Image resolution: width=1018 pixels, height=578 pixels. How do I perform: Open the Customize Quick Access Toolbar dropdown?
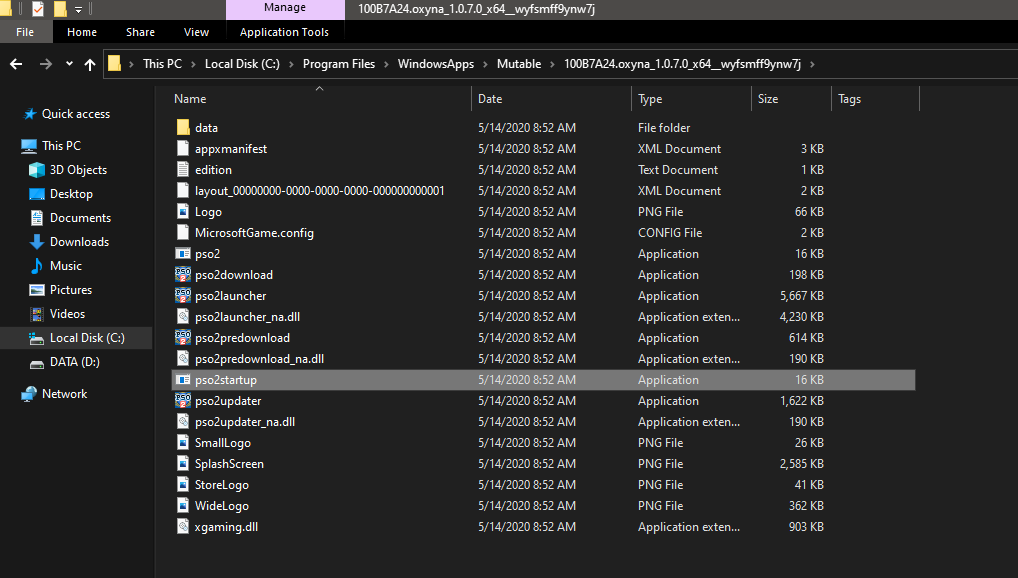pos(78,9)
